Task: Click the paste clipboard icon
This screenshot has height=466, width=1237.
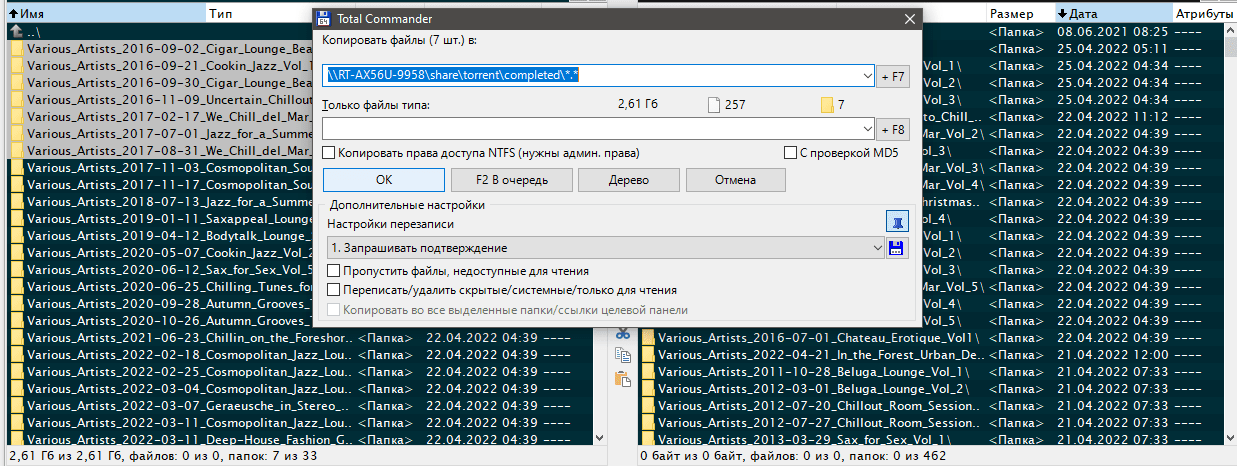Action: [622, 378]
